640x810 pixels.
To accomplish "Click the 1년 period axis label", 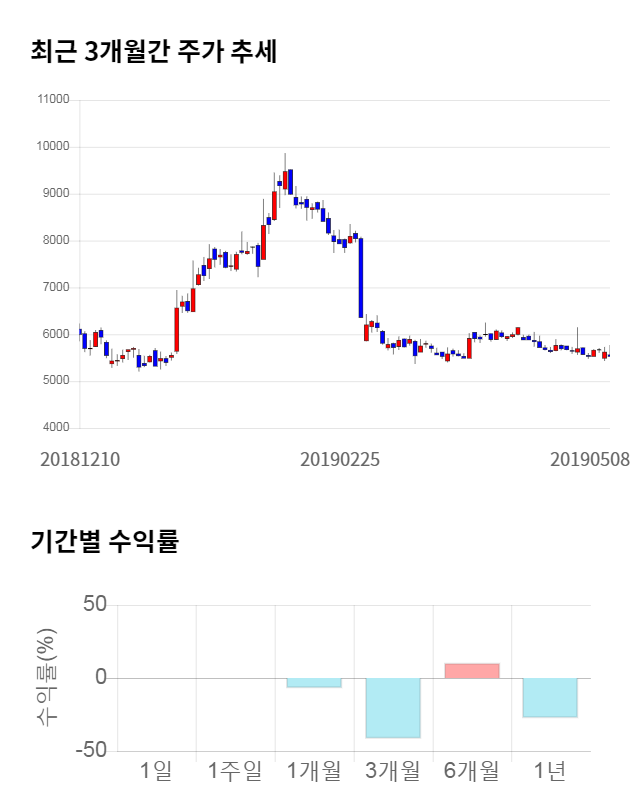I will click(x=550, y=771).
